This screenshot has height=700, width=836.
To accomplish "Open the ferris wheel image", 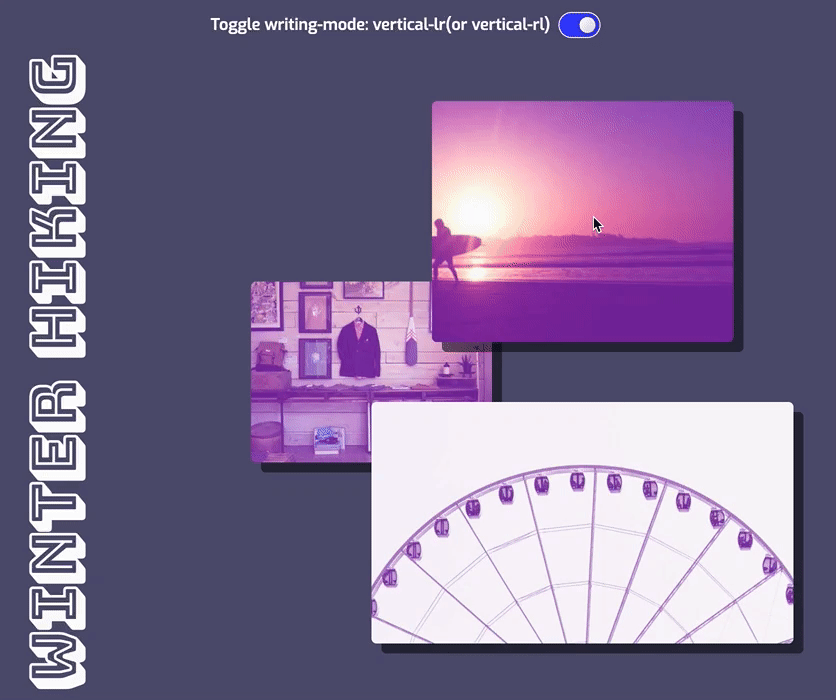I will [x=582, y=522].
